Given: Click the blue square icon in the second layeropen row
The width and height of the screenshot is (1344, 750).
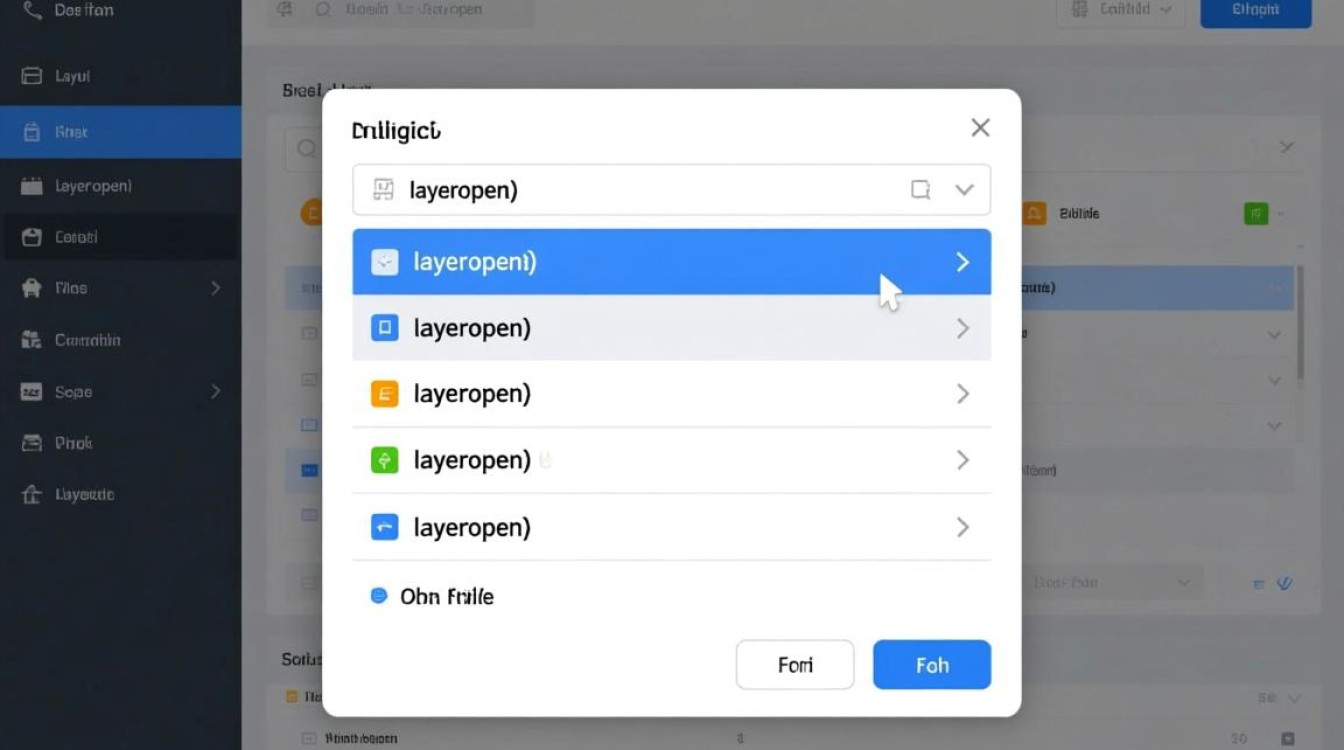Looking at the screenshot, I should point(385,328).
